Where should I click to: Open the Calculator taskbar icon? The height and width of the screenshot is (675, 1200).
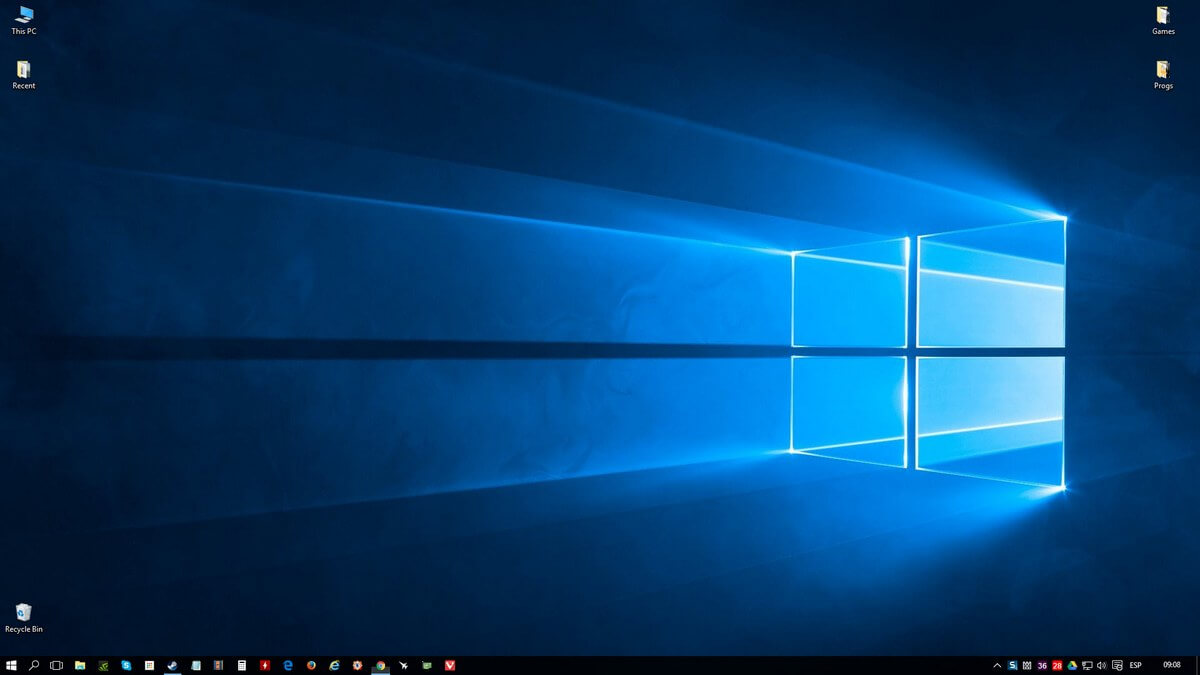pyautogui.click(x=242, y=665)
